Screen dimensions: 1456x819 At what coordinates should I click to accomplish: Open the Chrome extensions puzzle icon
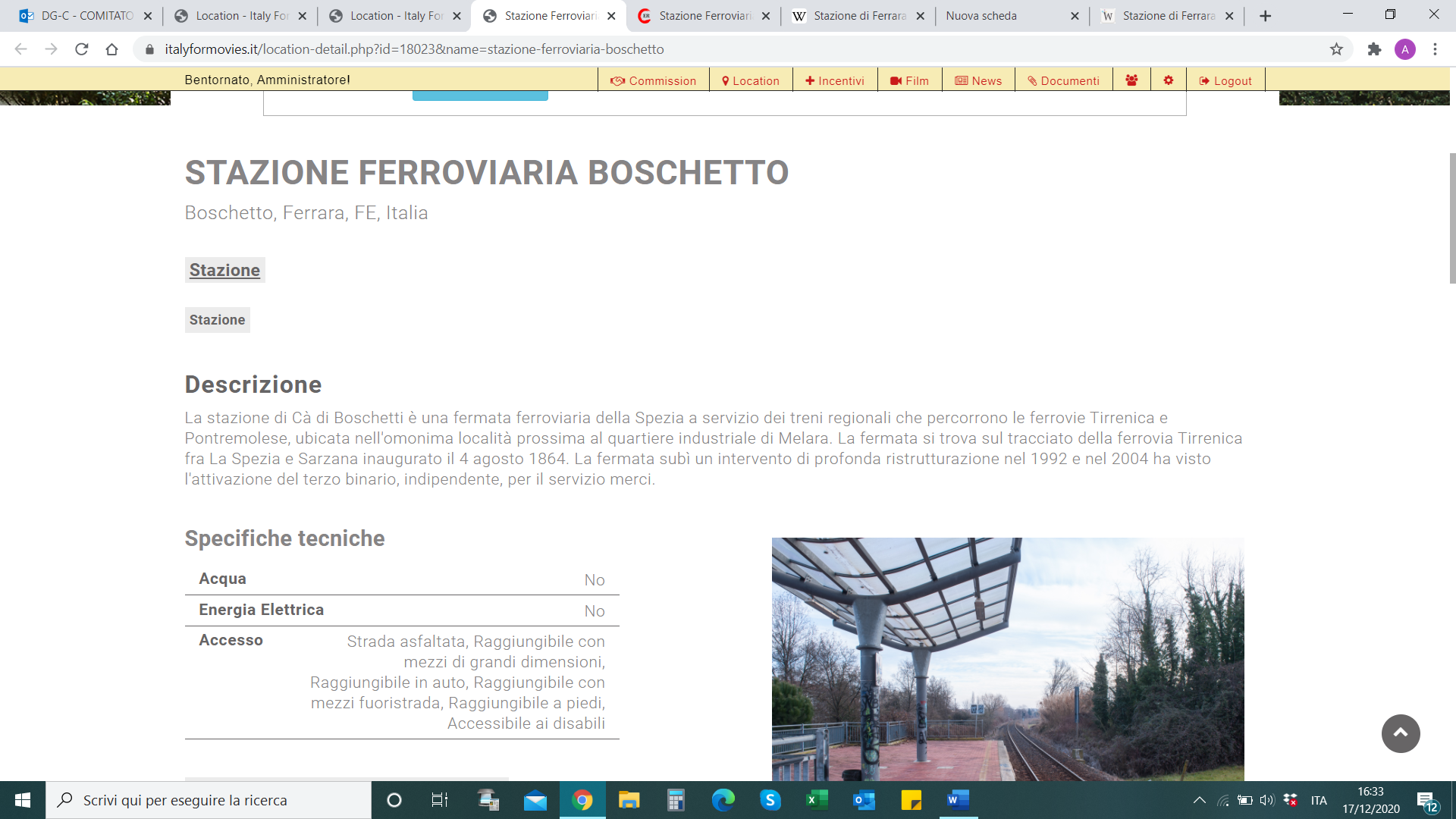pyautogui.click(x=1374, y=49)
